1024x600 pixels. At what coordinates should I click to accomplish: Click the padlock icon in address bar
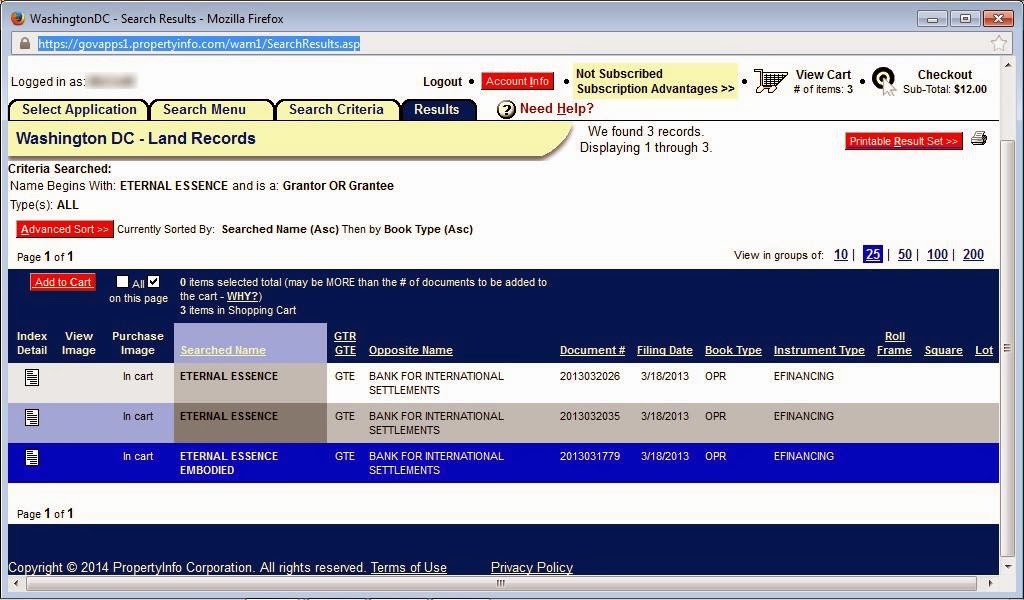point(25,44)
